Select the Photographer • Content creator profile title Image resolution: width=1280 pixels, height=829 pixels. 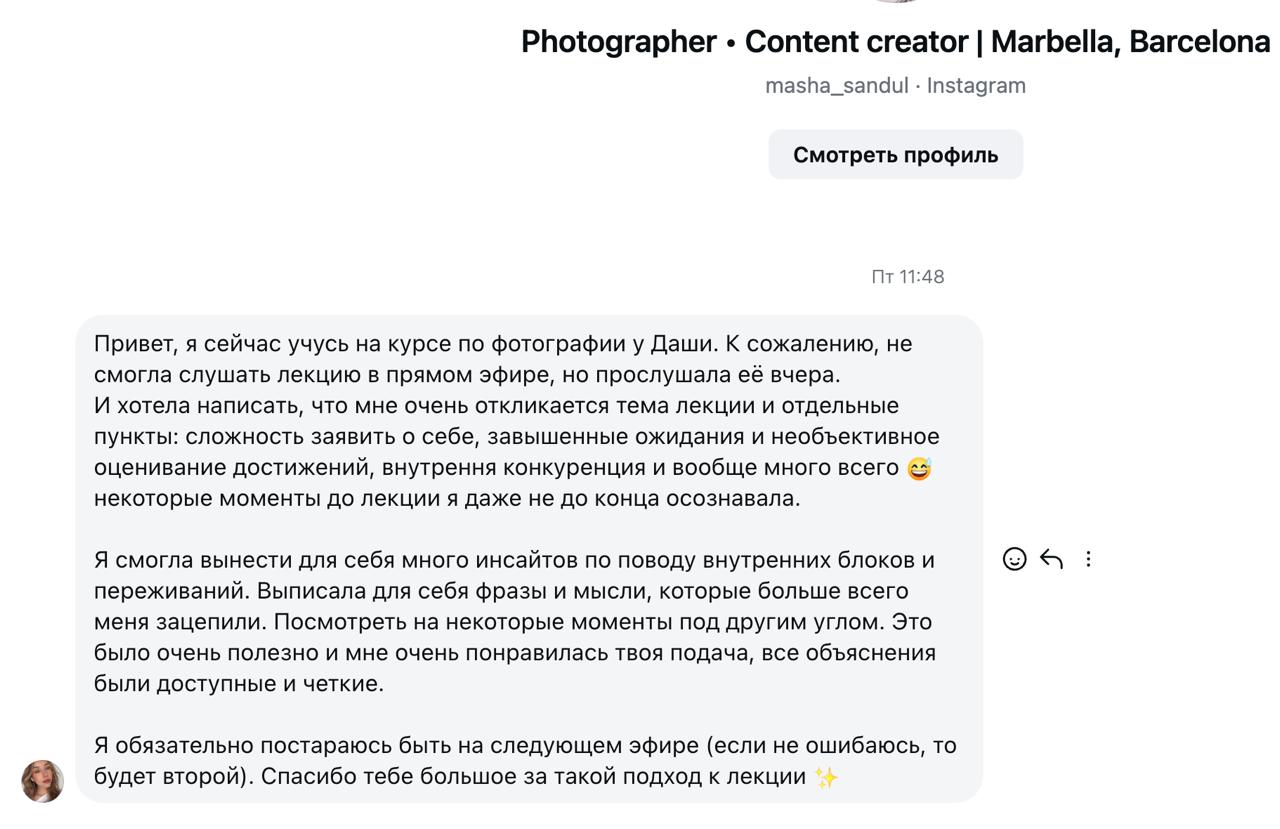(x=896, y=42)
